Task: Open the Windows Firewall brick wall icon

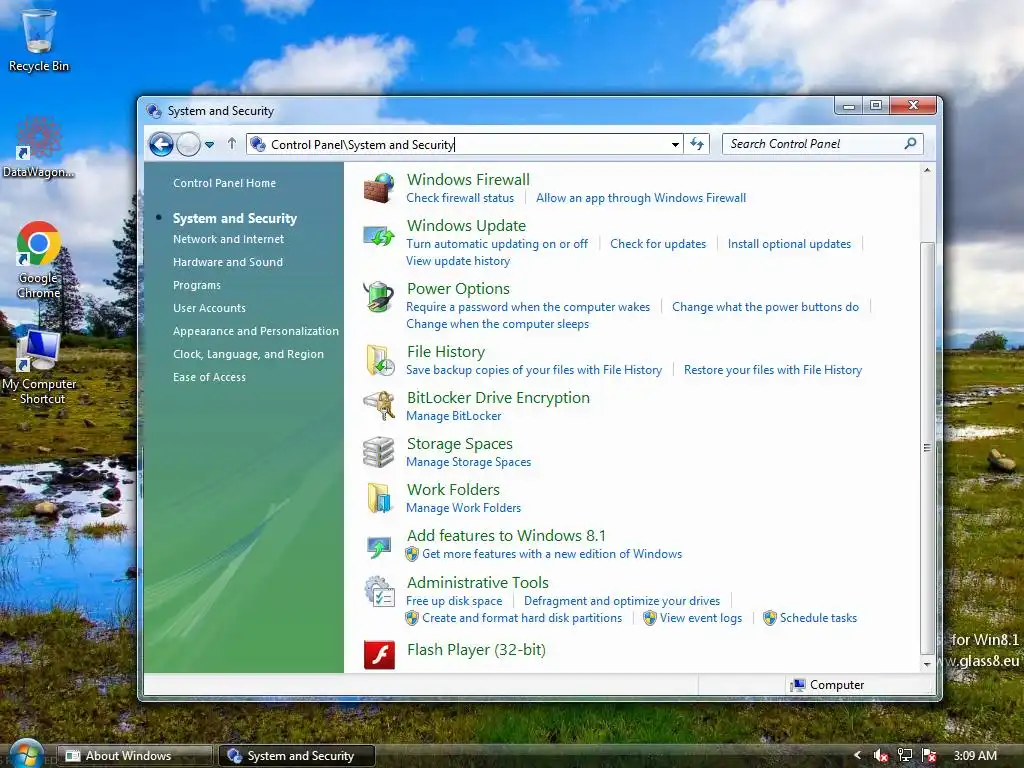Action: click(x=379, y=188)
